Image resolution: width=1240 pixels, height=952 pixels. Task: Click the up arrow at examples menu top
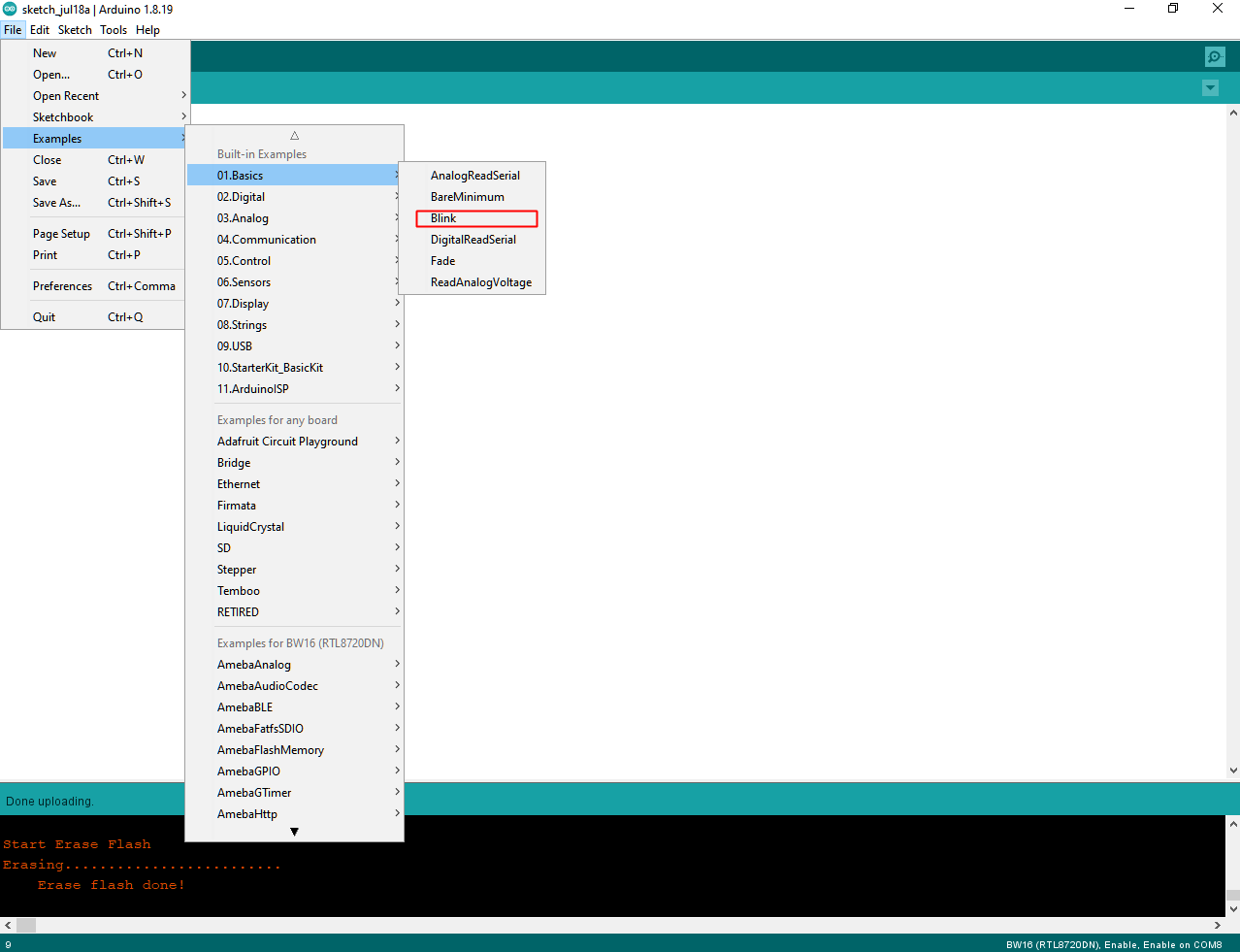coord(294,136)
